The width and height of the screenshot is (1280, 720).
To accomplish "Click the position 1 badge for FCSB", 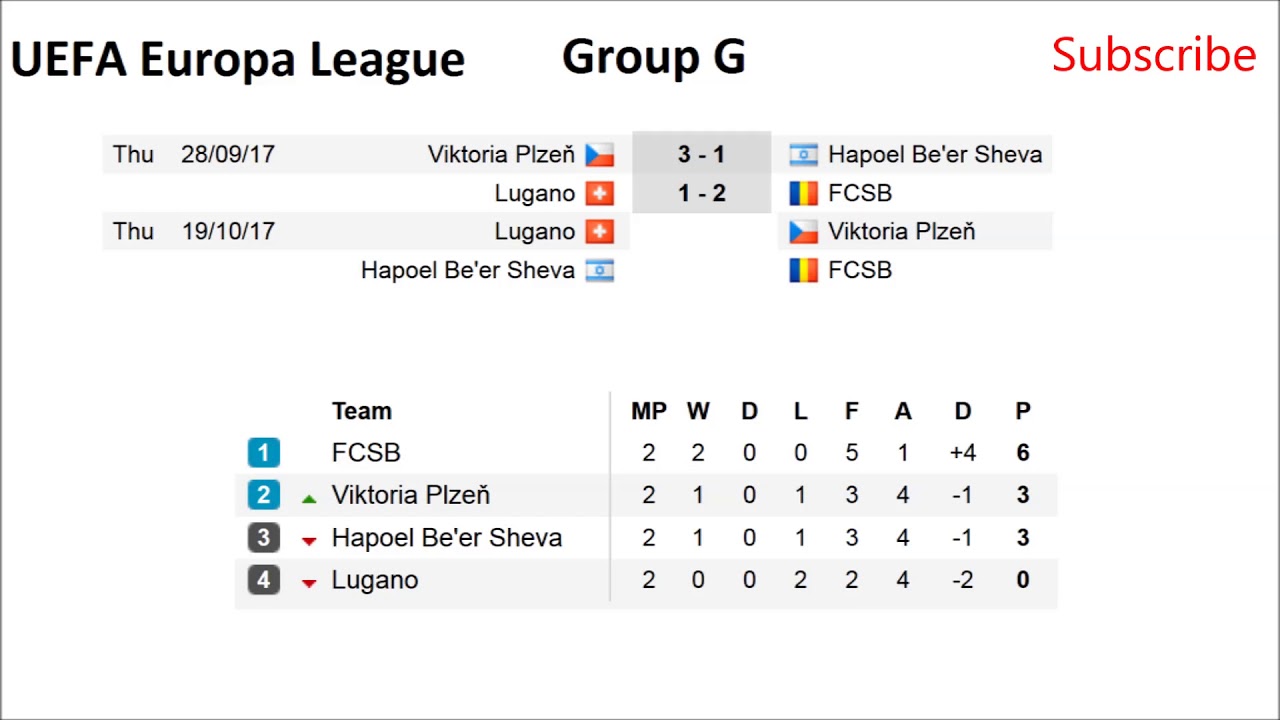I will pyautogui.click(x=264, y=453).
